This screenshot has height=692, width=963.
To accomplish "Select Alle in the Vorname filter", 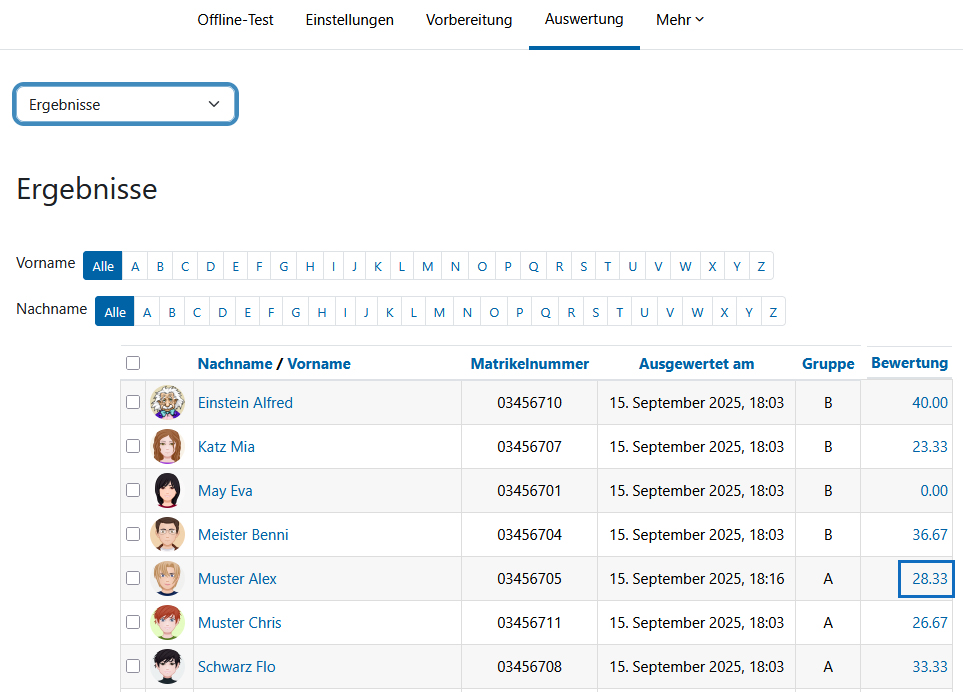I will click(x=103, y=266).
